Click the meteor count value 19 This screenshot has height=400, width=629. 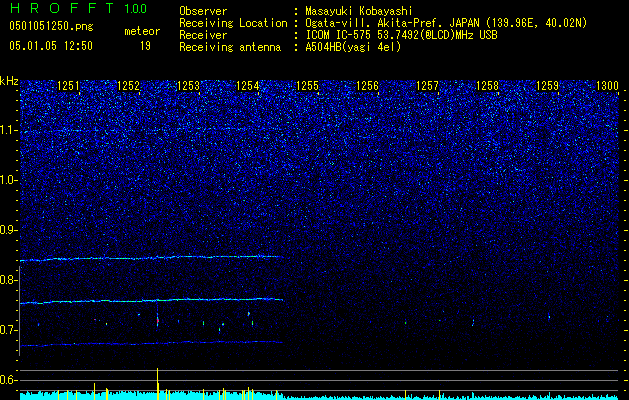145,46
